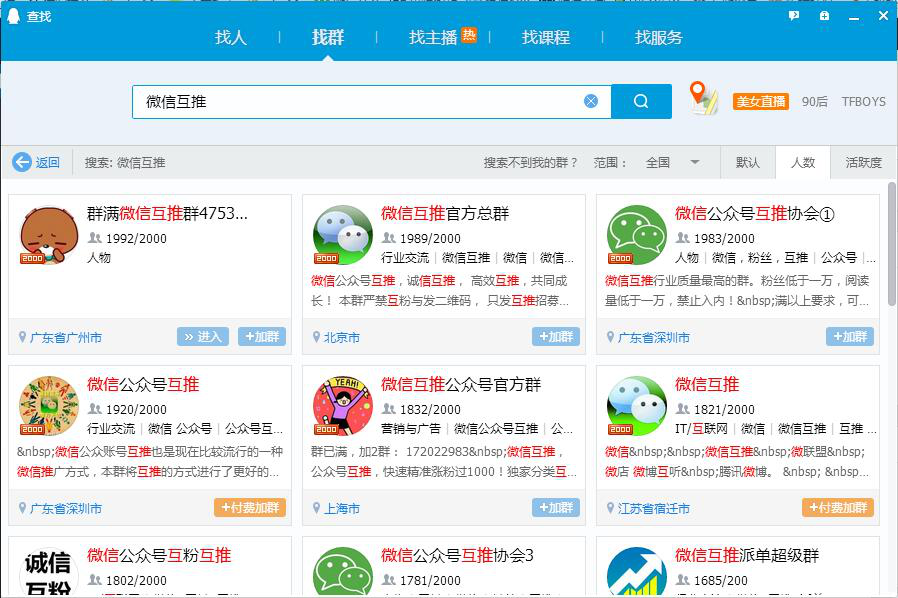The width and height of the screenshot is (898, 598).
Task: Open 微信互推公众号官方群 YEAH avatar
Action: coord(343,406)
